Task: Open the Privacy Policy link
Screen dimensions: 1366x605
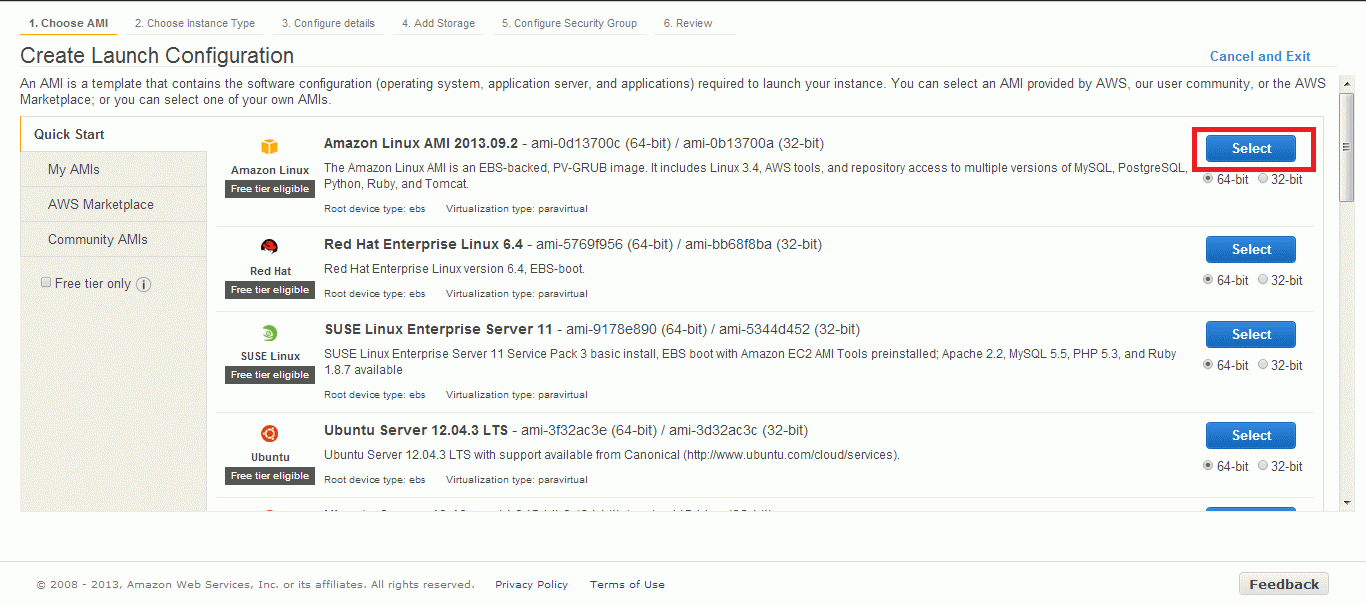Action: (x=531, y=584)
